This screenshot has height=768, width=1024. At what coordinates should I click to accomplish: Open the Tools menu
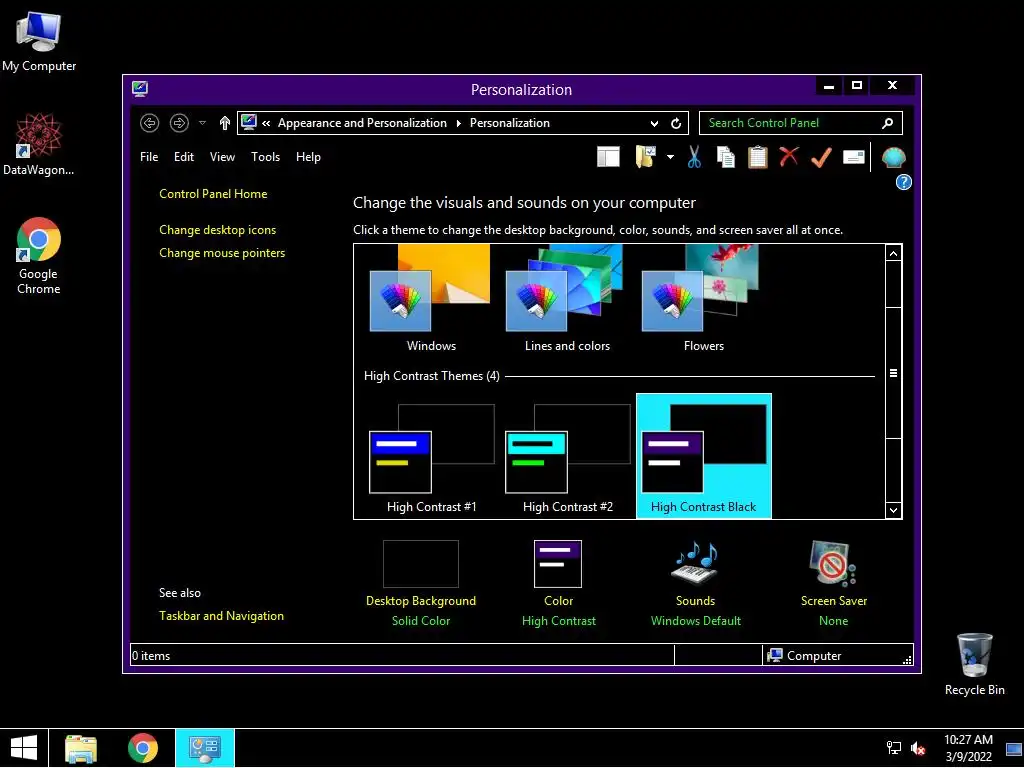coord(265,157)
